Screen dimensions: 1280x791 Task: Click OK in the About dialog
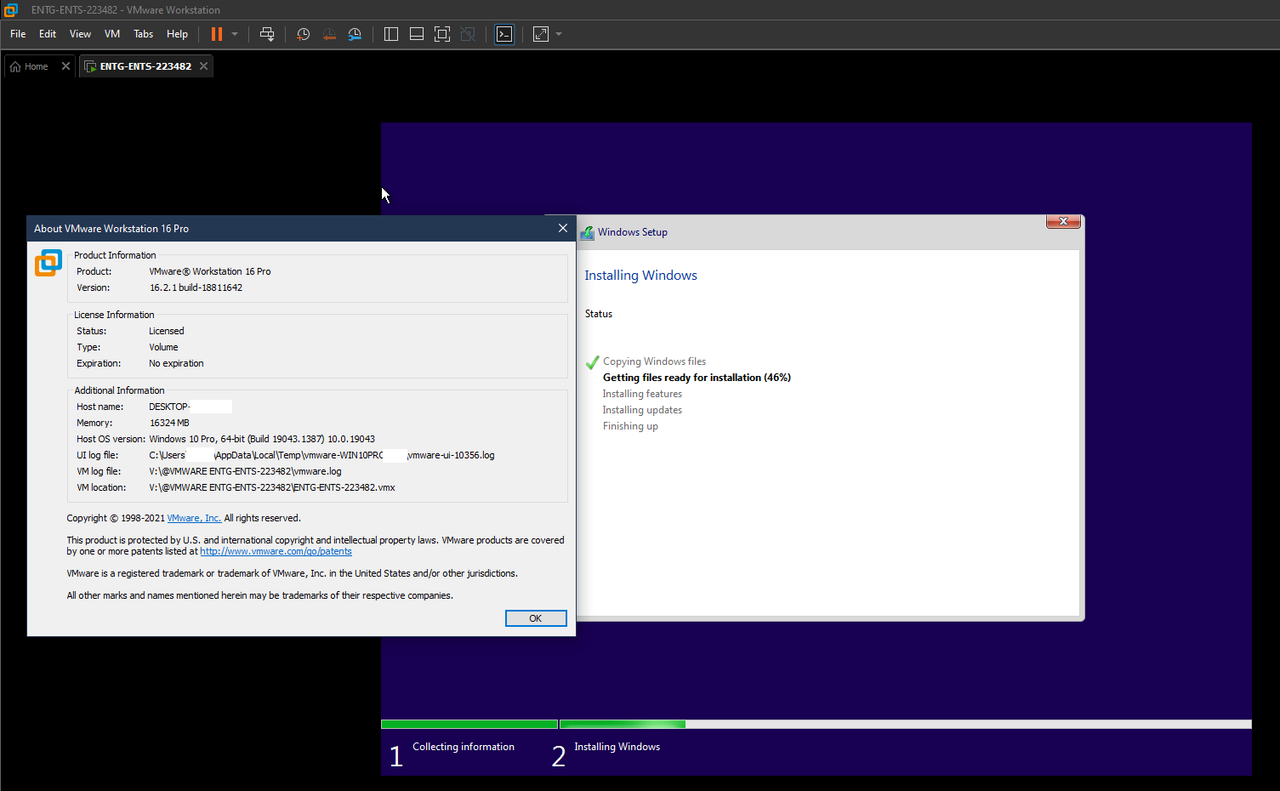tap(536, 618)
